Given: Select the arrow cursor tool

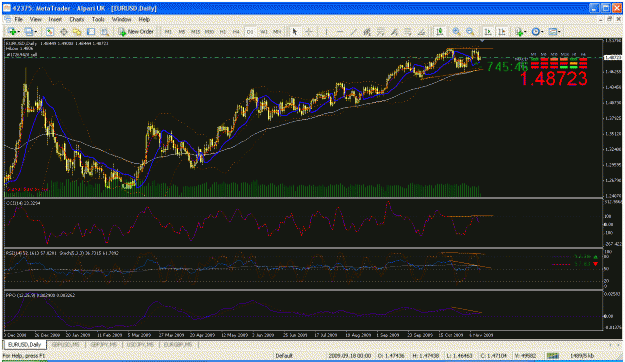Looking at the screenshot, I should coord(295,31).
